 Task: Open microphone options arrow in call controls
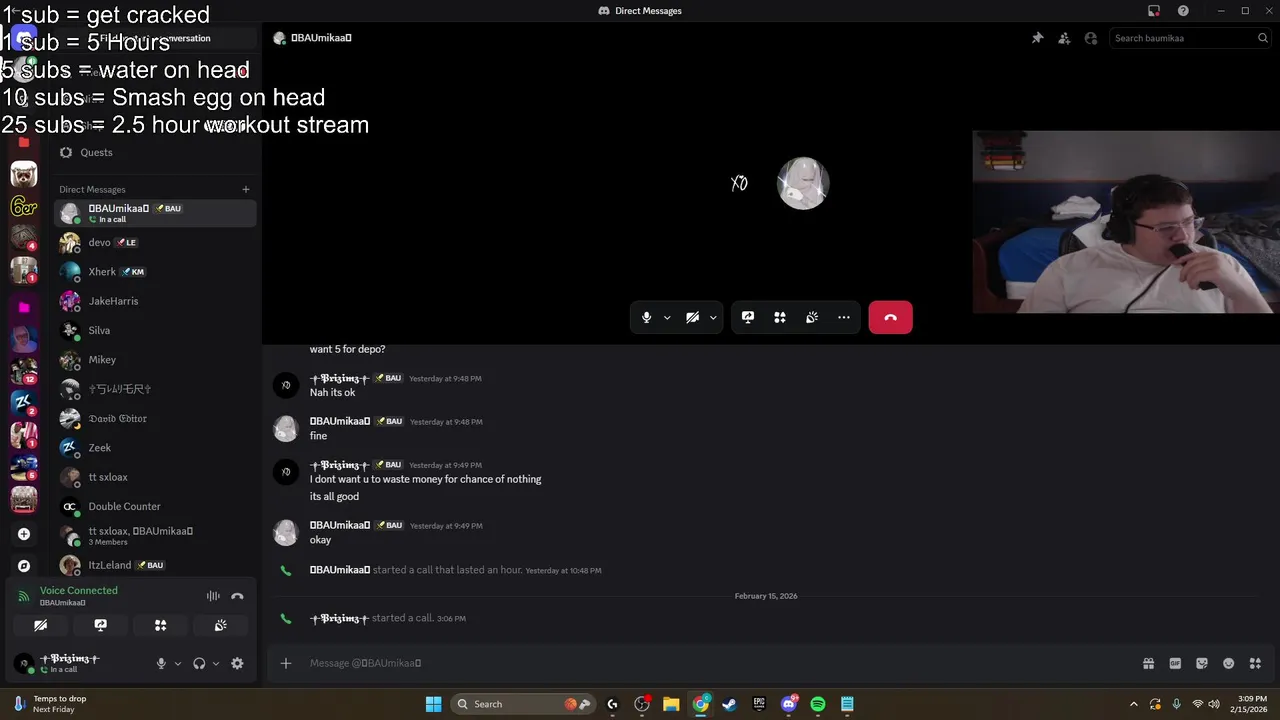click(x=667, y=318)
